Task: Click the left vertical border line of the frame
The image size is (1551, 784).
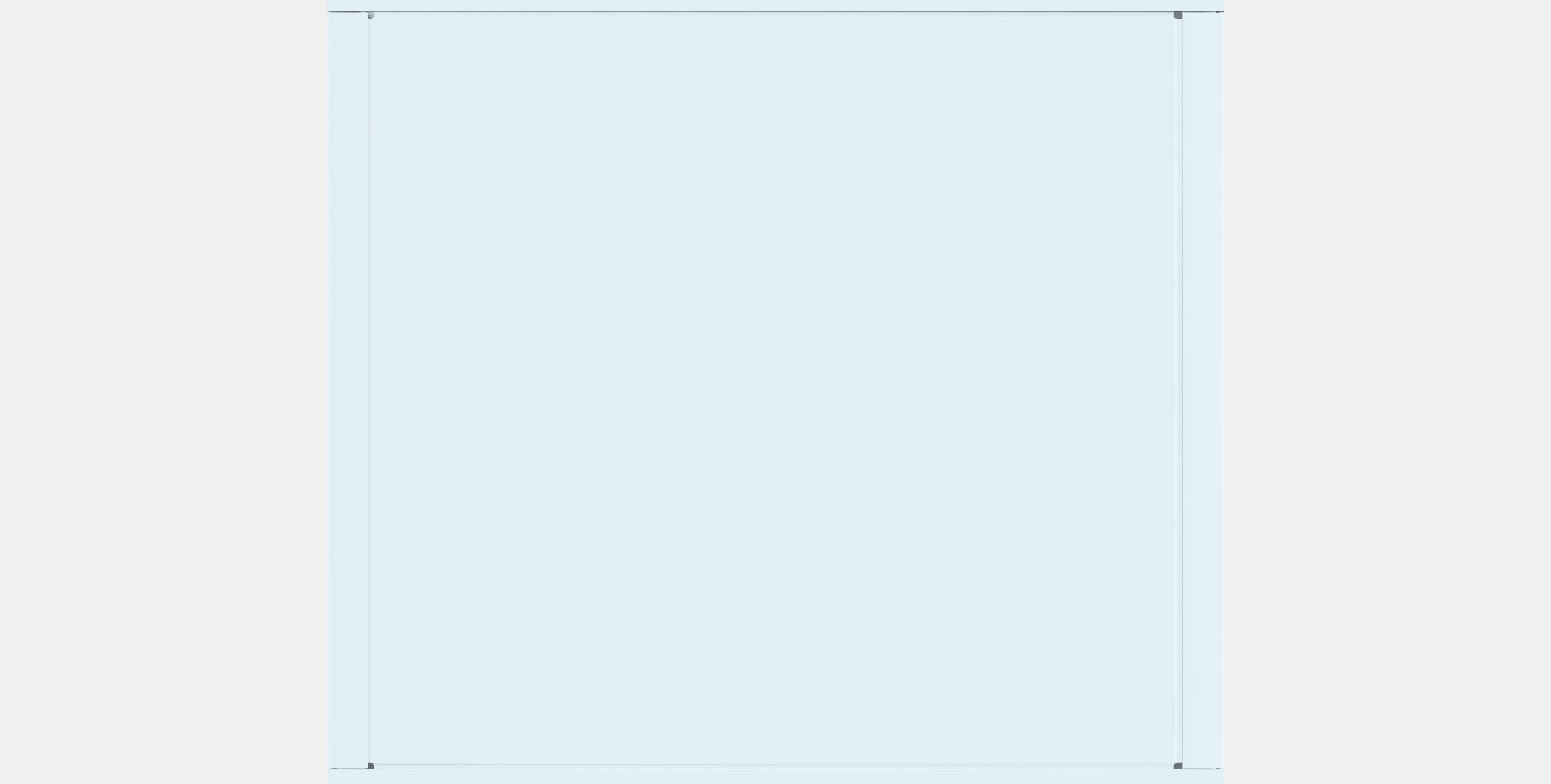Action: click(368, 390)
